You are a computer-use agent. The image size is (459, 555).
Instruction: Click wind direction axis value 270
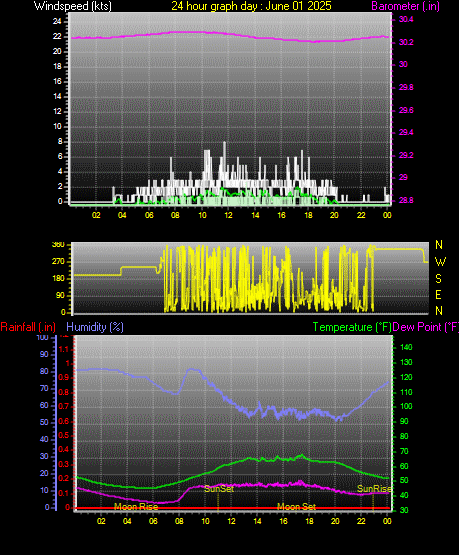click(58, 262)
